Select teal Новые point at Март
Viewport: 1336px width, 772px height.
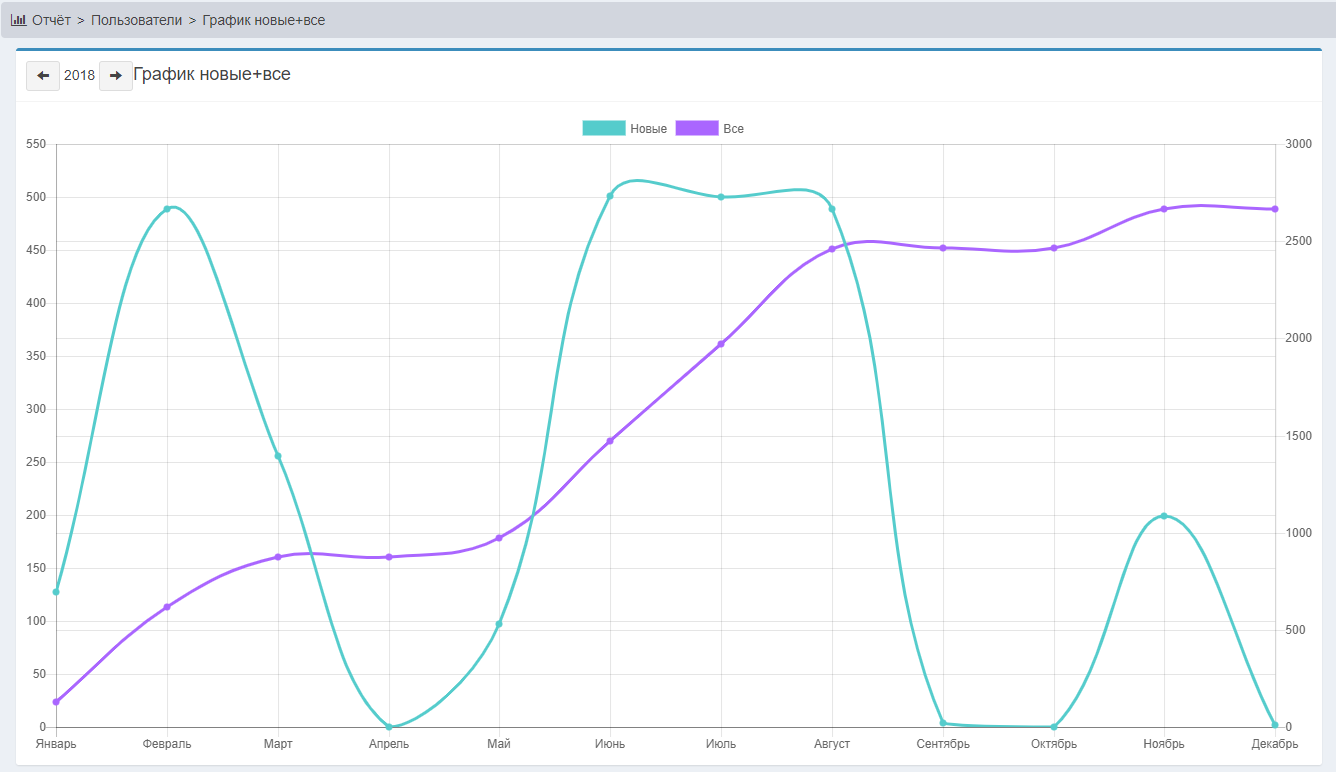pyautogui.click(x=278, y=456)
